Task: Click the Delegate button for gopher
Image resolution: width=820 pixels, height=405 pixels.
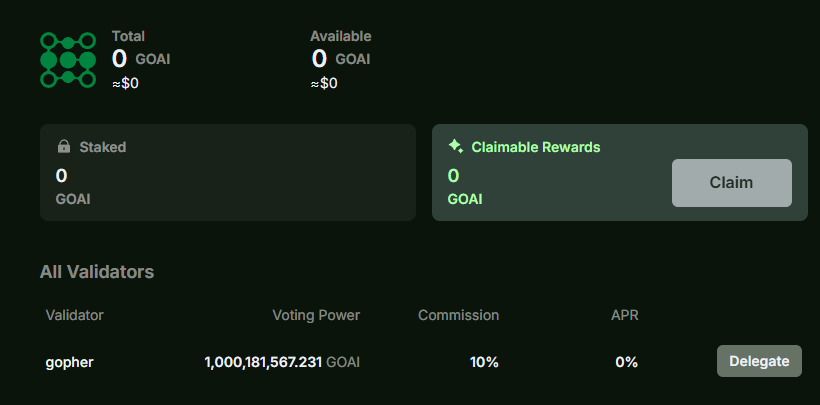Action: click(759, 361)
